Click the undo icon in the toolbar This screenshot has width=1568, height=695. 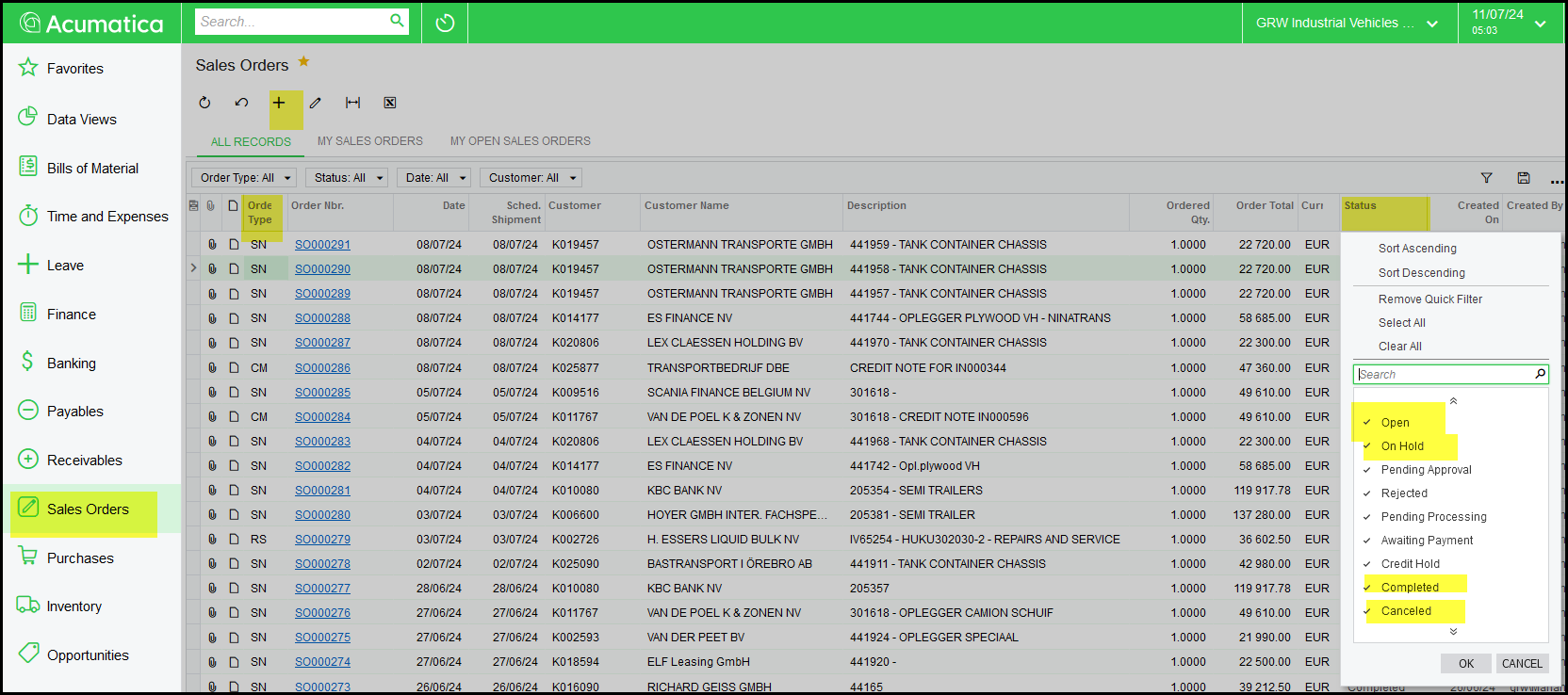241,103
